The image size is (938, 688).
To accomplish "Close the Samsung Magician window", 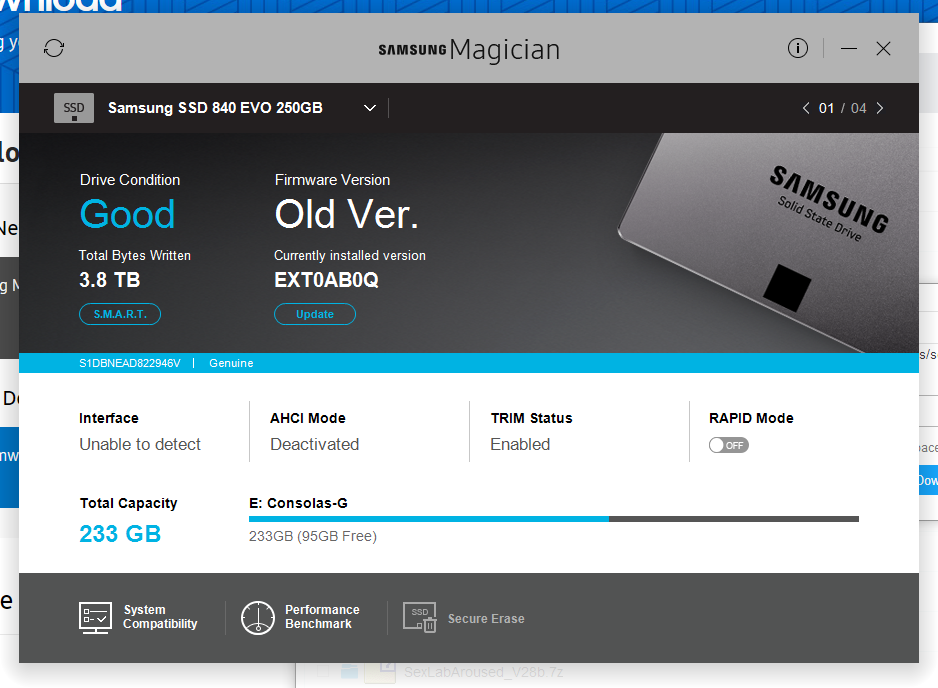I will (x=884, y=48).
